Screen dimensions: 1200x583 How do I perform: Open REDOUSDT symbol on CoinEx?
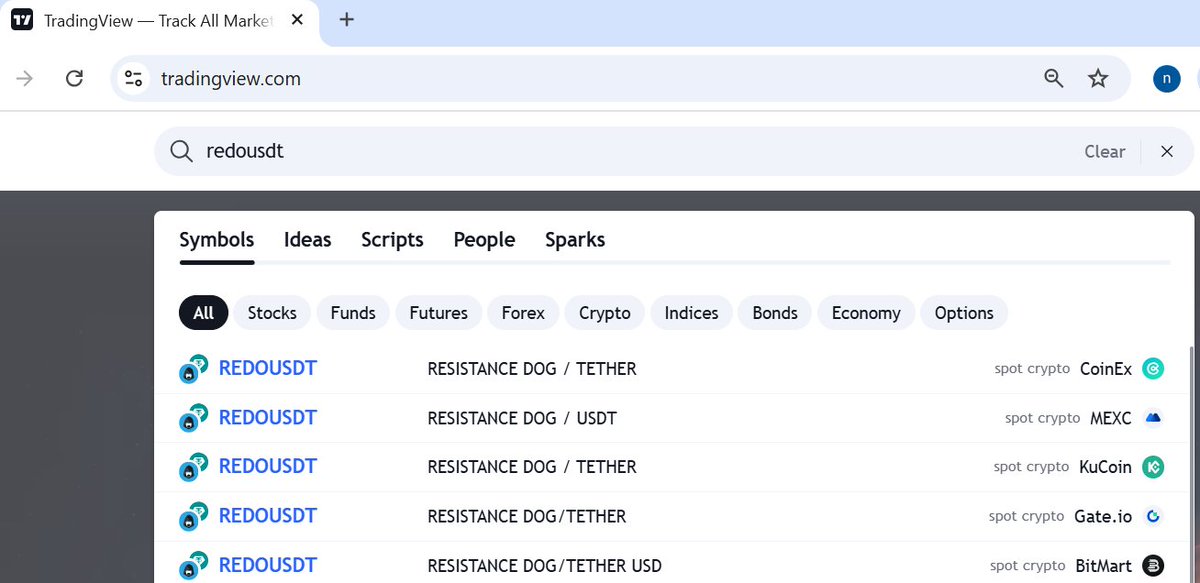(267, 368)
